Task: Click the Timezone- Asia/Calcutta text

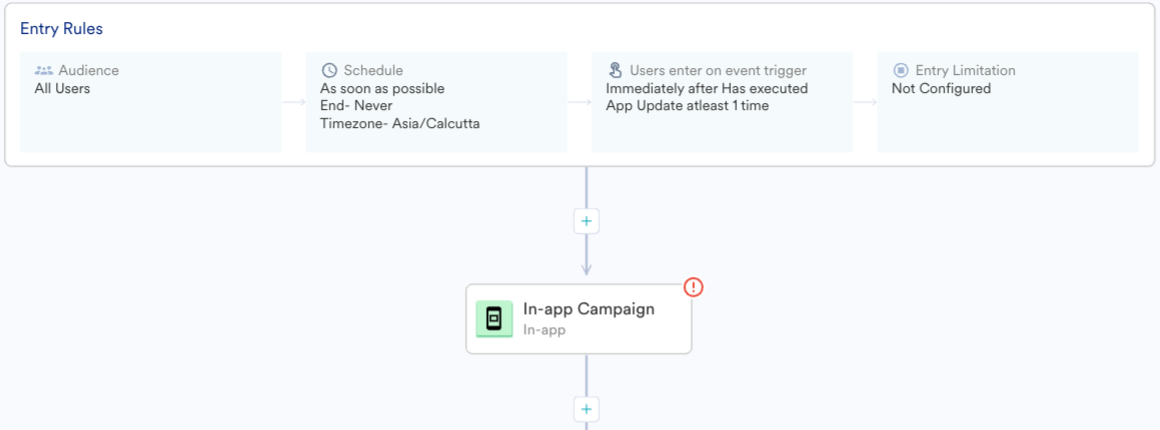Action: 400,124
